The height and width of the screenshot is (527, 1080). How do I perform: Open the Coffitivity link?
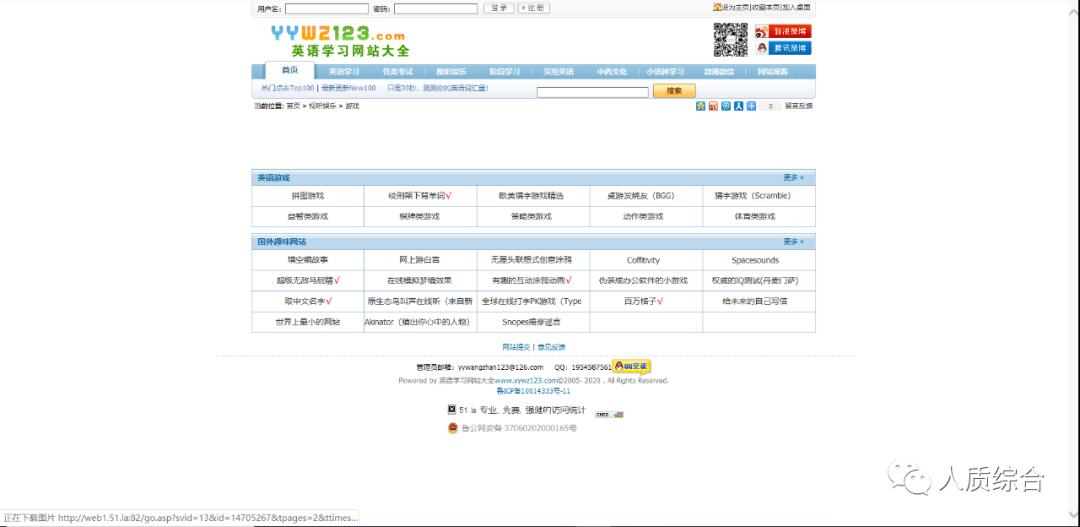click(x=643, y=260)
